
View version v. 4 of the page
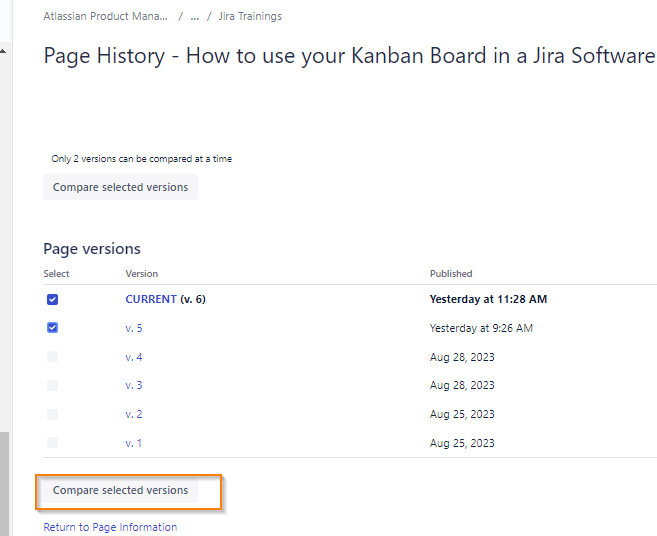click(x=134, y=357)
